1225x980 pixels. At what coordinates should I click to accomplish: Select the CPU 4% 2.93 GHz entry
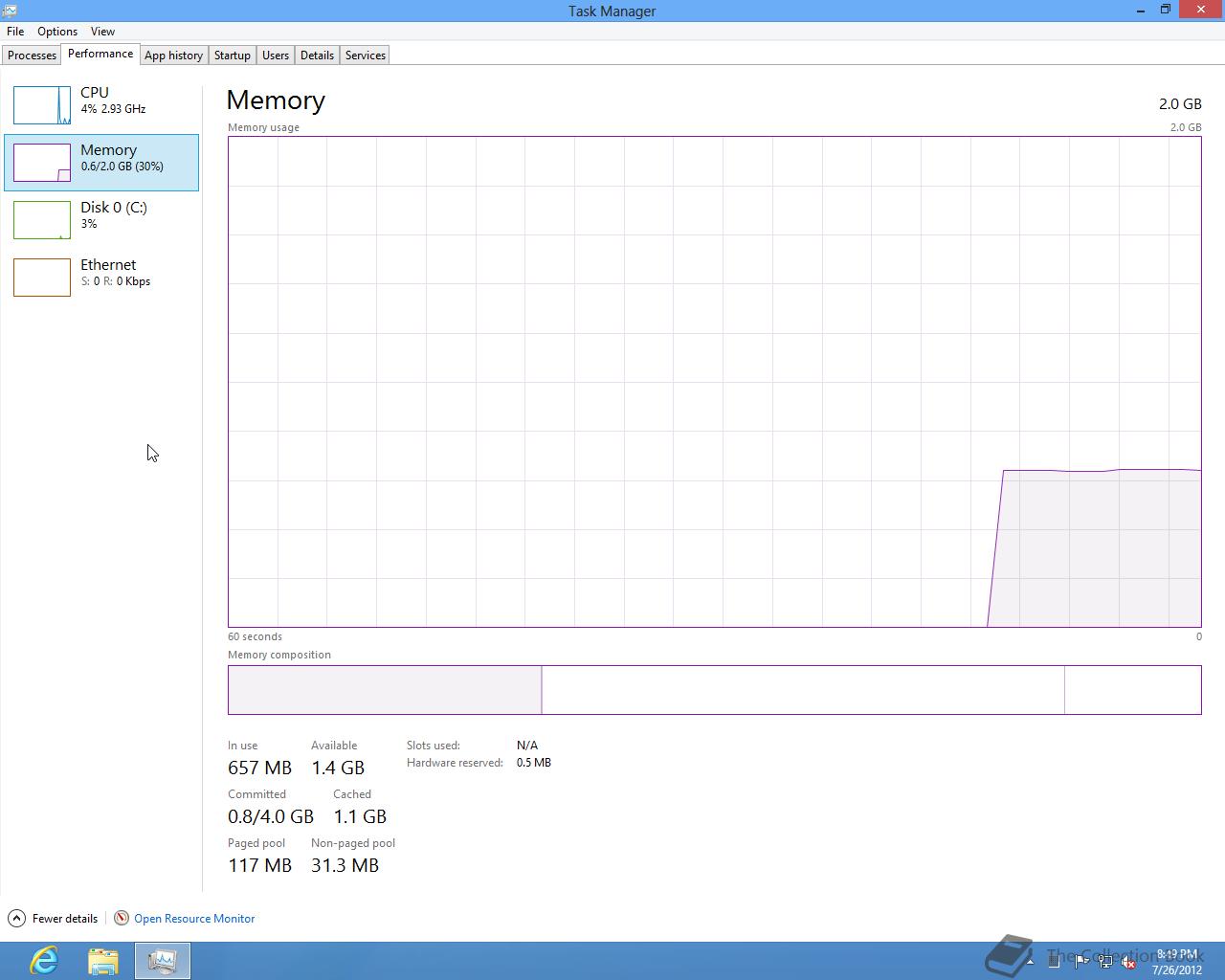(x=101, y=105)
